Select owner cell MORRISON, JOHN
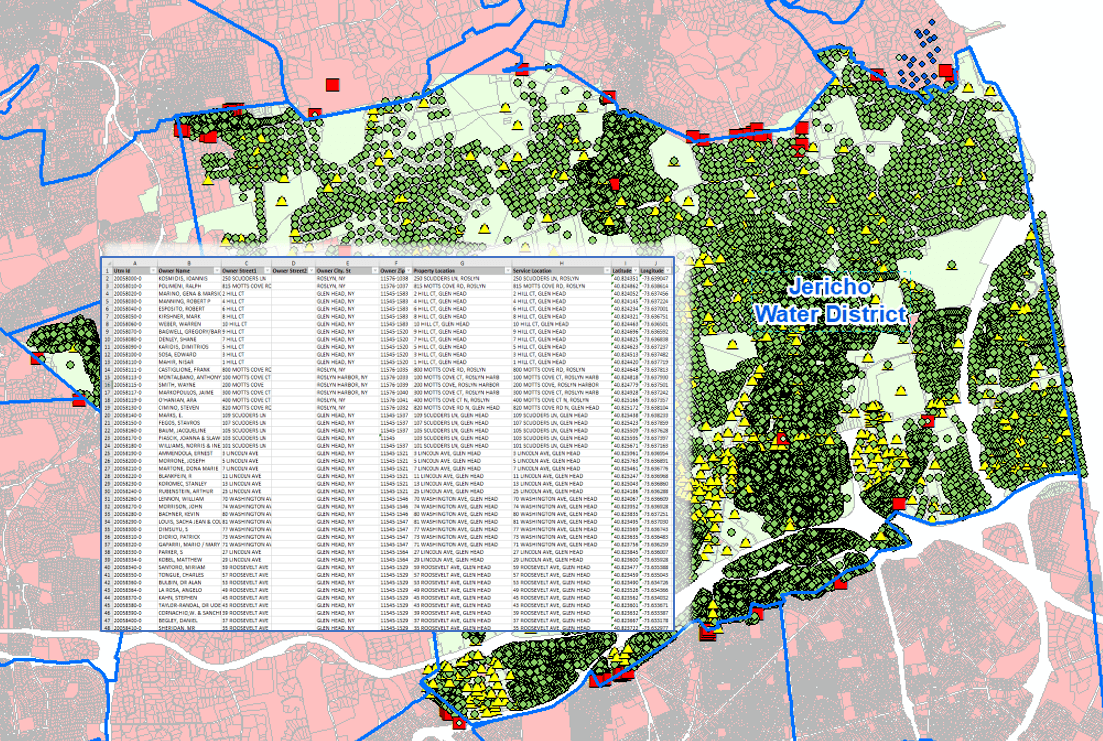 coord(189,507)
